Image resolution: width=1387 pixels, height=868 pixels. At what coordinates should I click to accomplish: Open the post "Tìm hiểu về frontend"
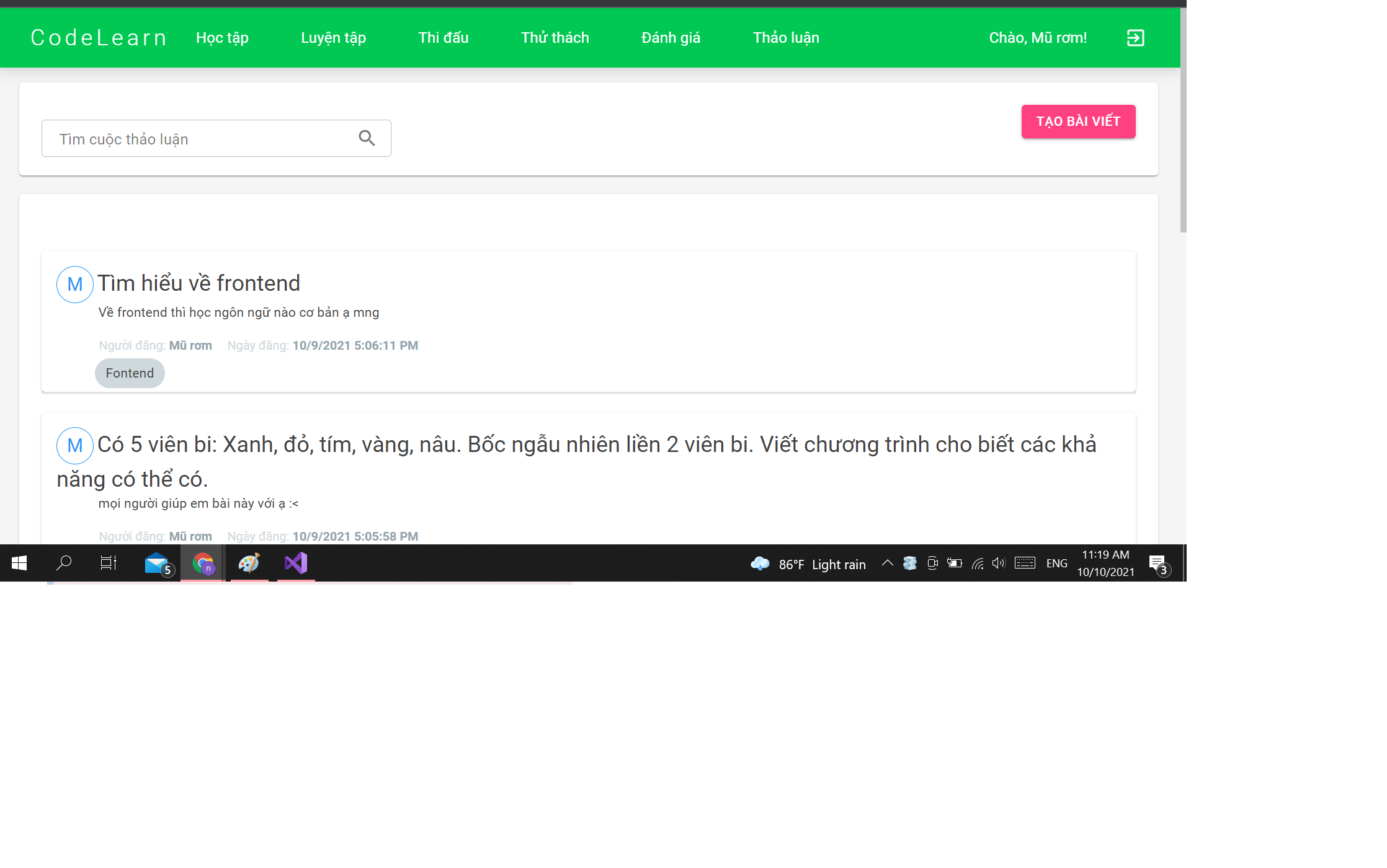(200, 283)
